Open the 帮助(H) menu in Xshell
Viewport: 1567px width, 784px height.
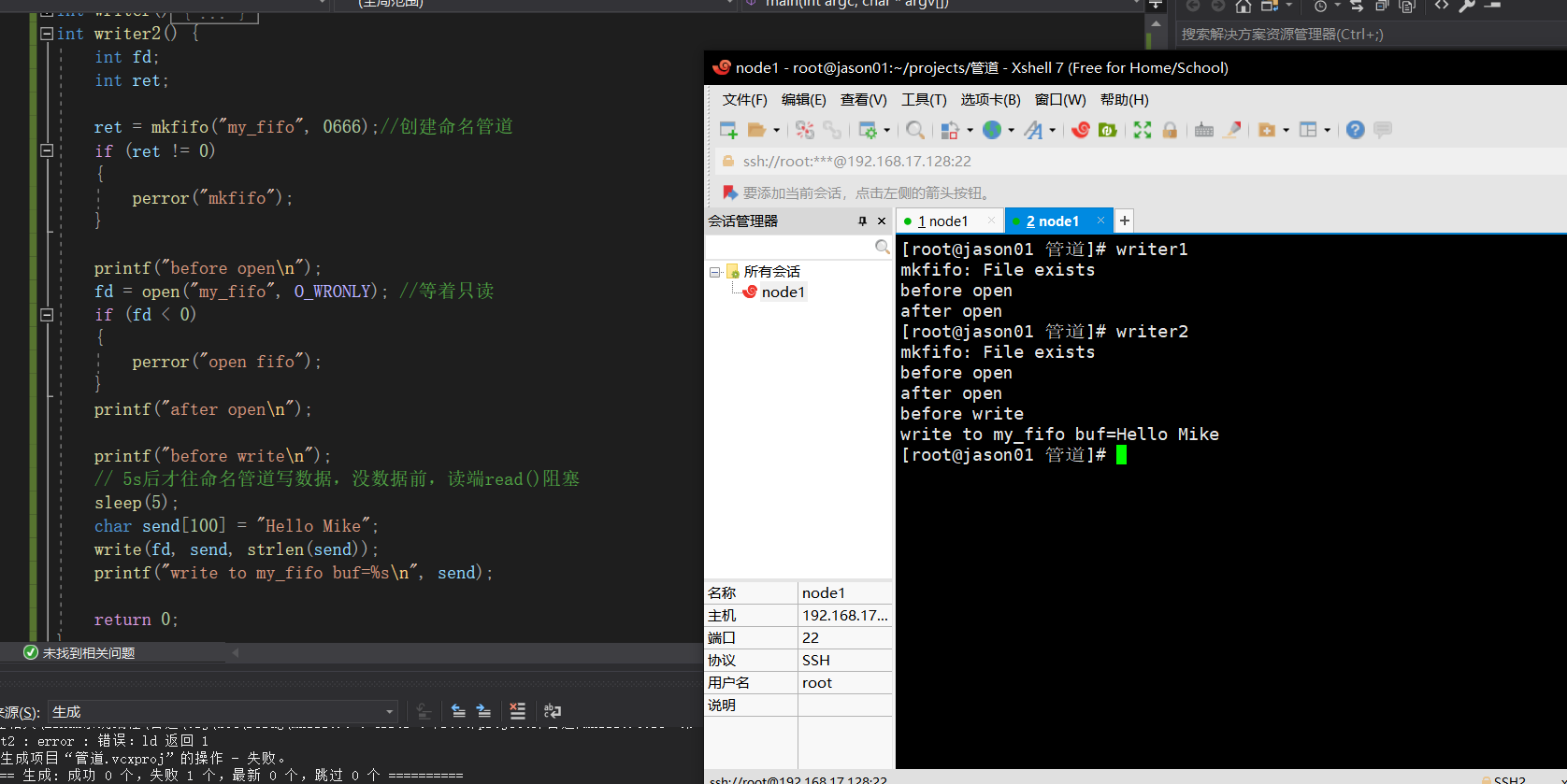point(1125,100)
